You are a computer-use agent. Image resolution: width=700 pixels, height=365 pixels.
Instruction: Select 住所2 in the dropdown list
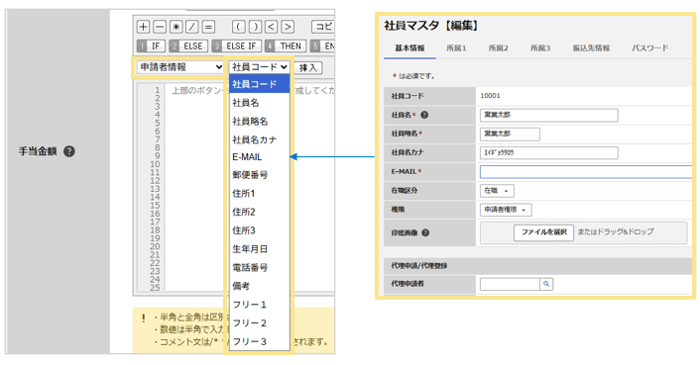pos(259,212)
